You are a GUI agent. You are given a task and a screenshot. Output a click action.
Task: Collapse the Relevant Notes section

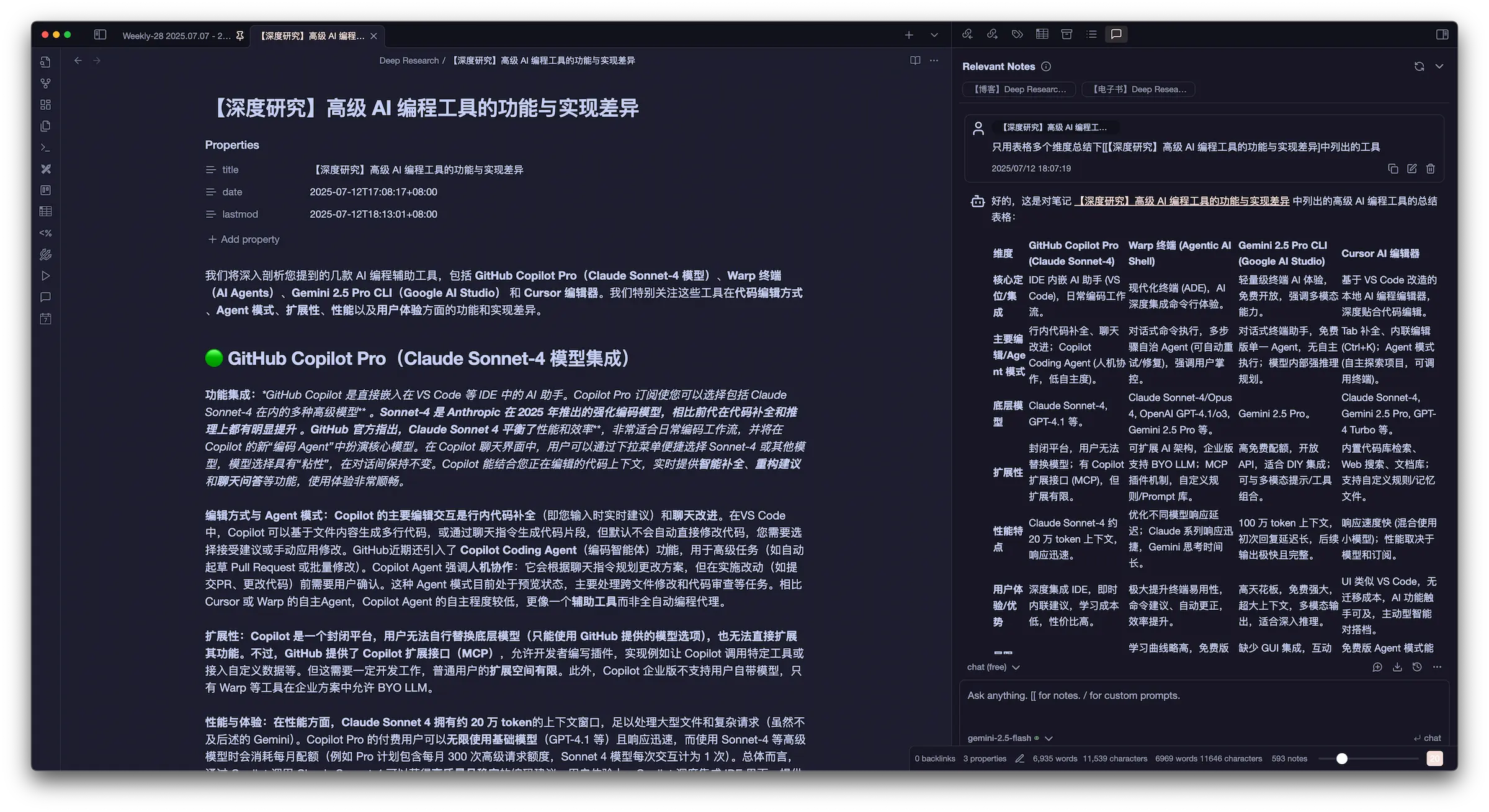pos(1439,66)
